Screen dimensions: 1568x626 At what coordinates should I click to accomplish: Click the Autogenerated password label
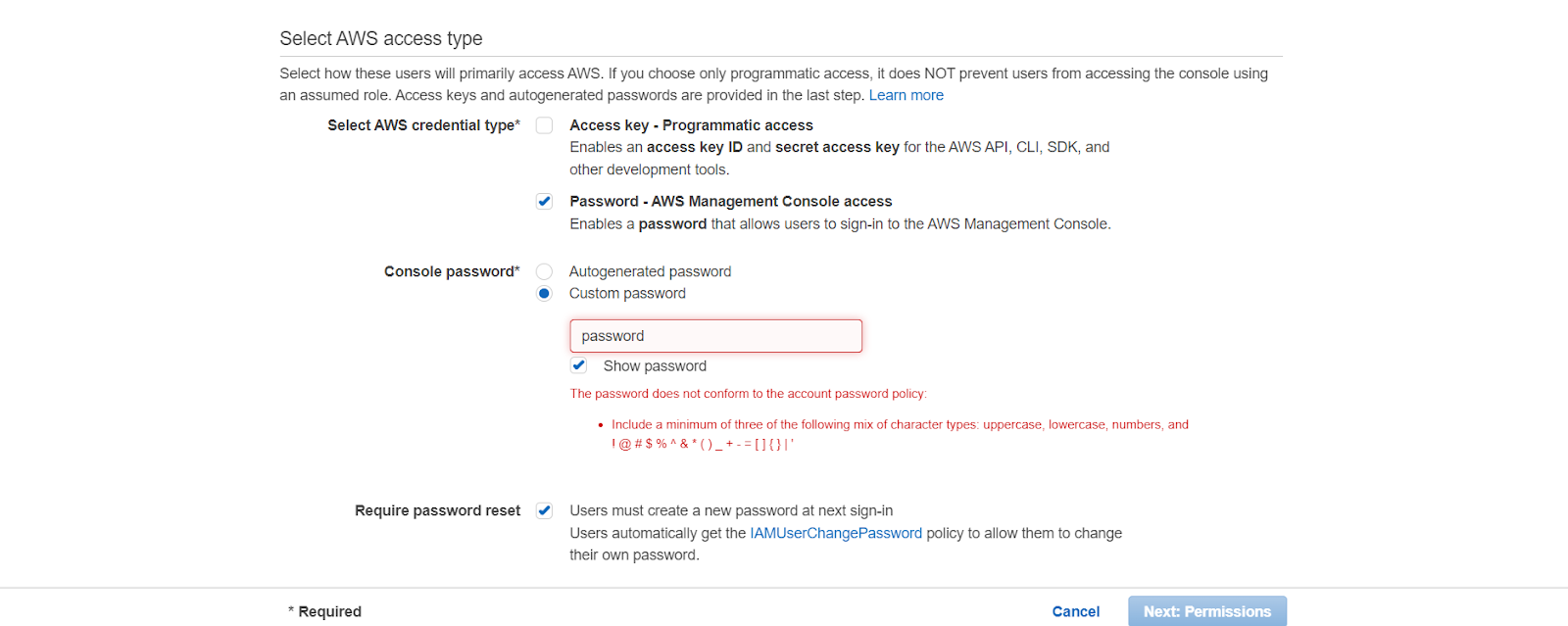pos(650,271)
